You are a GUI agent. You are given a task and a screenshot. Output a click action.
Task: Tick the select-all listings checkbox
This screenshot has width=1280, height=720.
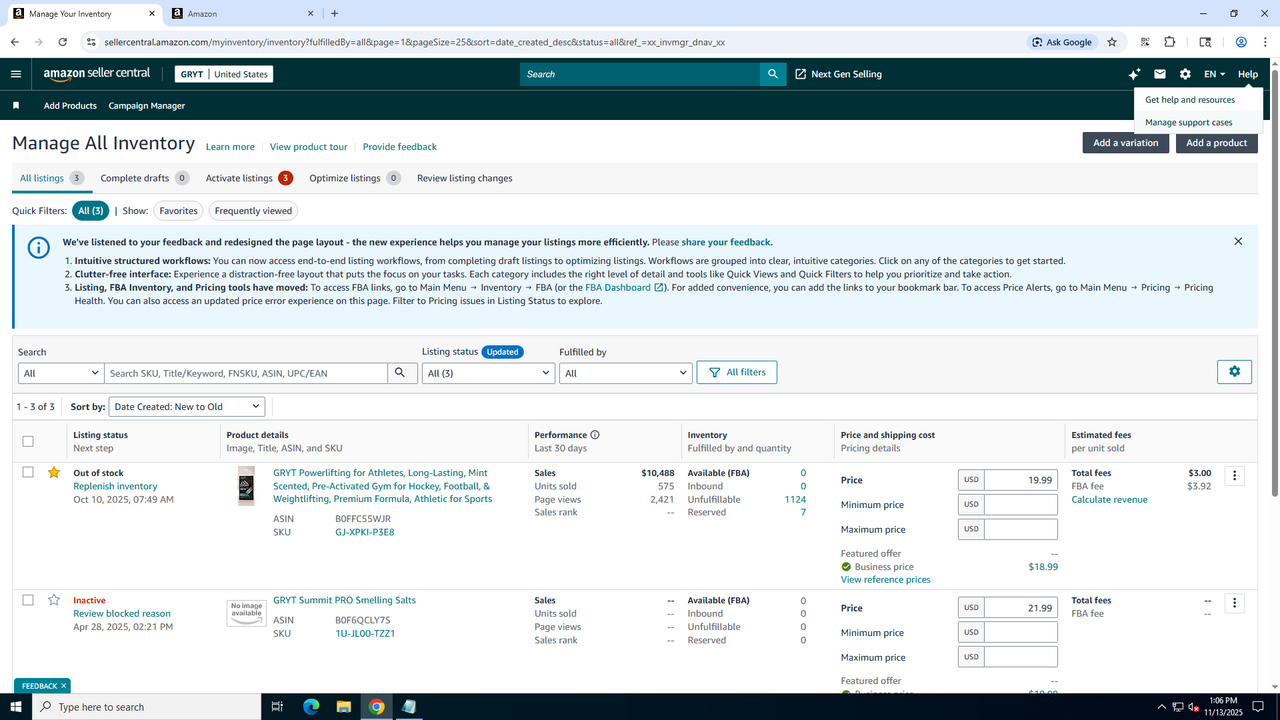click(28, 441)
